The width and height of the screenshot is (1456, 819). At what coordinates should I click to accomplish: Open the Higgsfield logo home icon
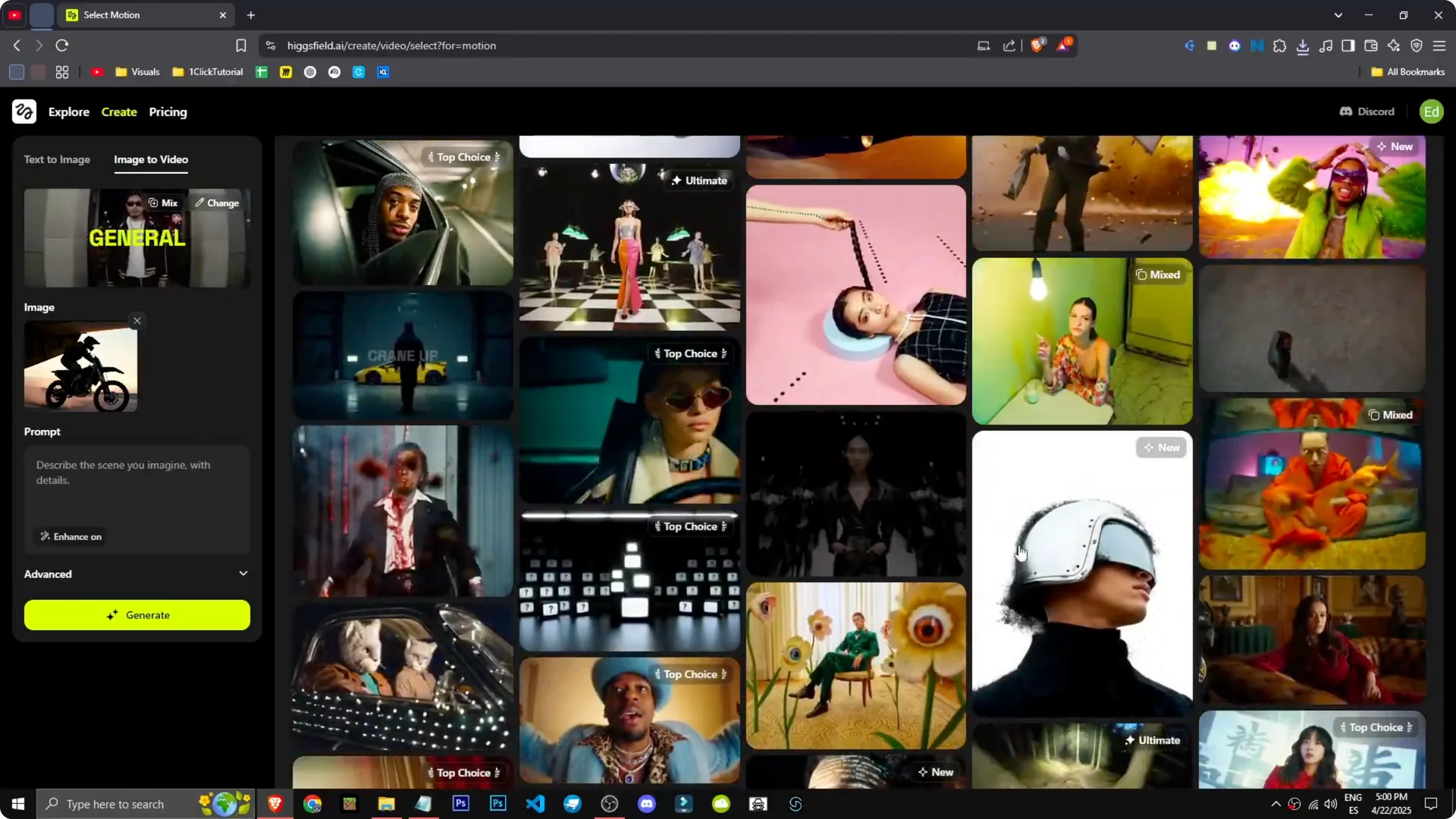[x=24, y=111]
